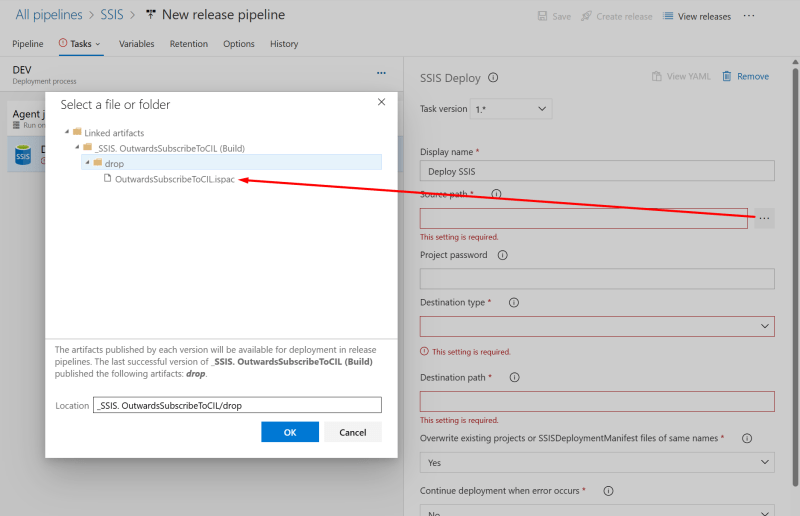Click the Destination type info icon
This screenshot has height=516, width=800.
coord(514,303)
